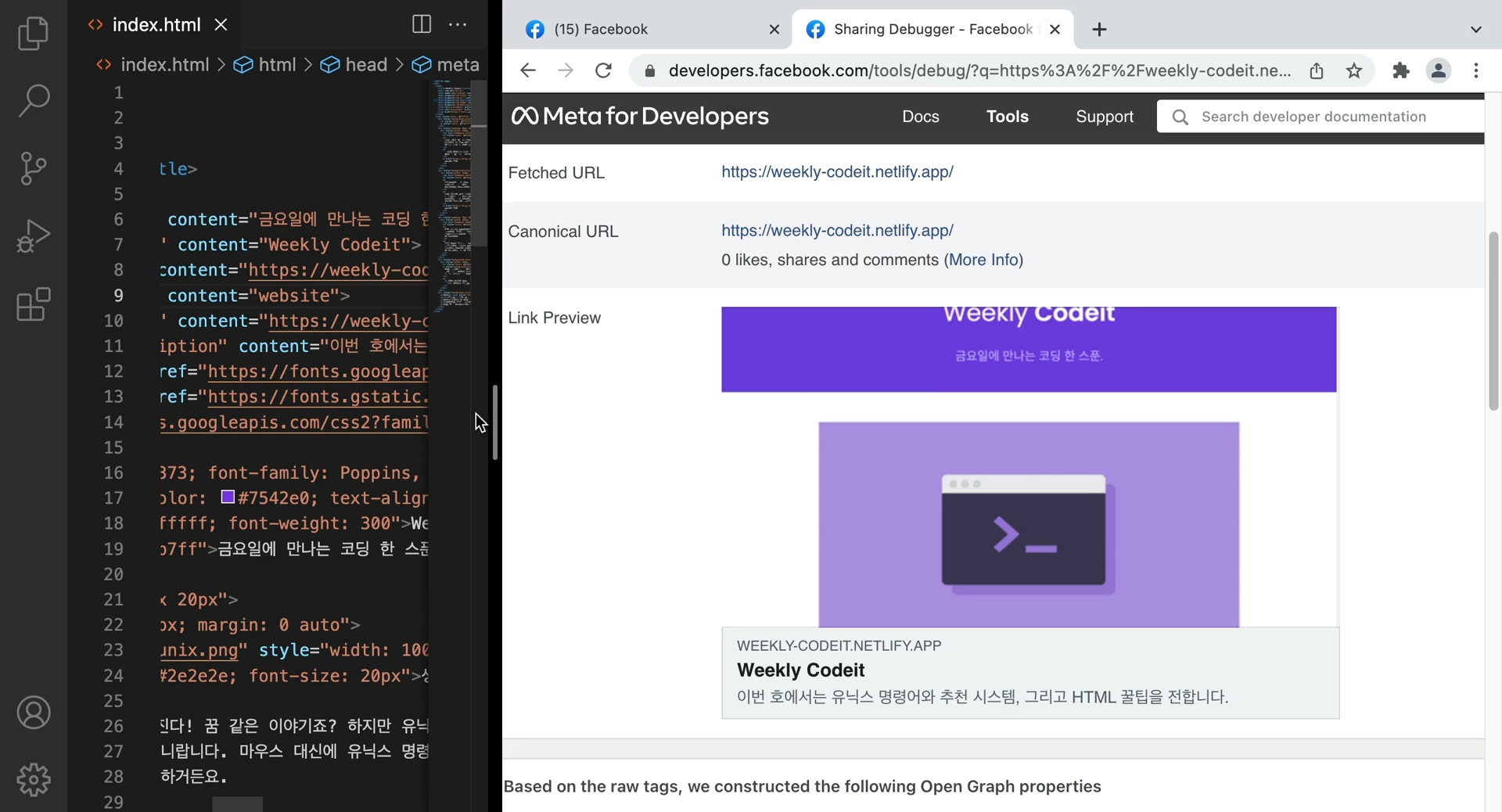
Task: Open the Tools navigation item
Action: coord(1008,117)
